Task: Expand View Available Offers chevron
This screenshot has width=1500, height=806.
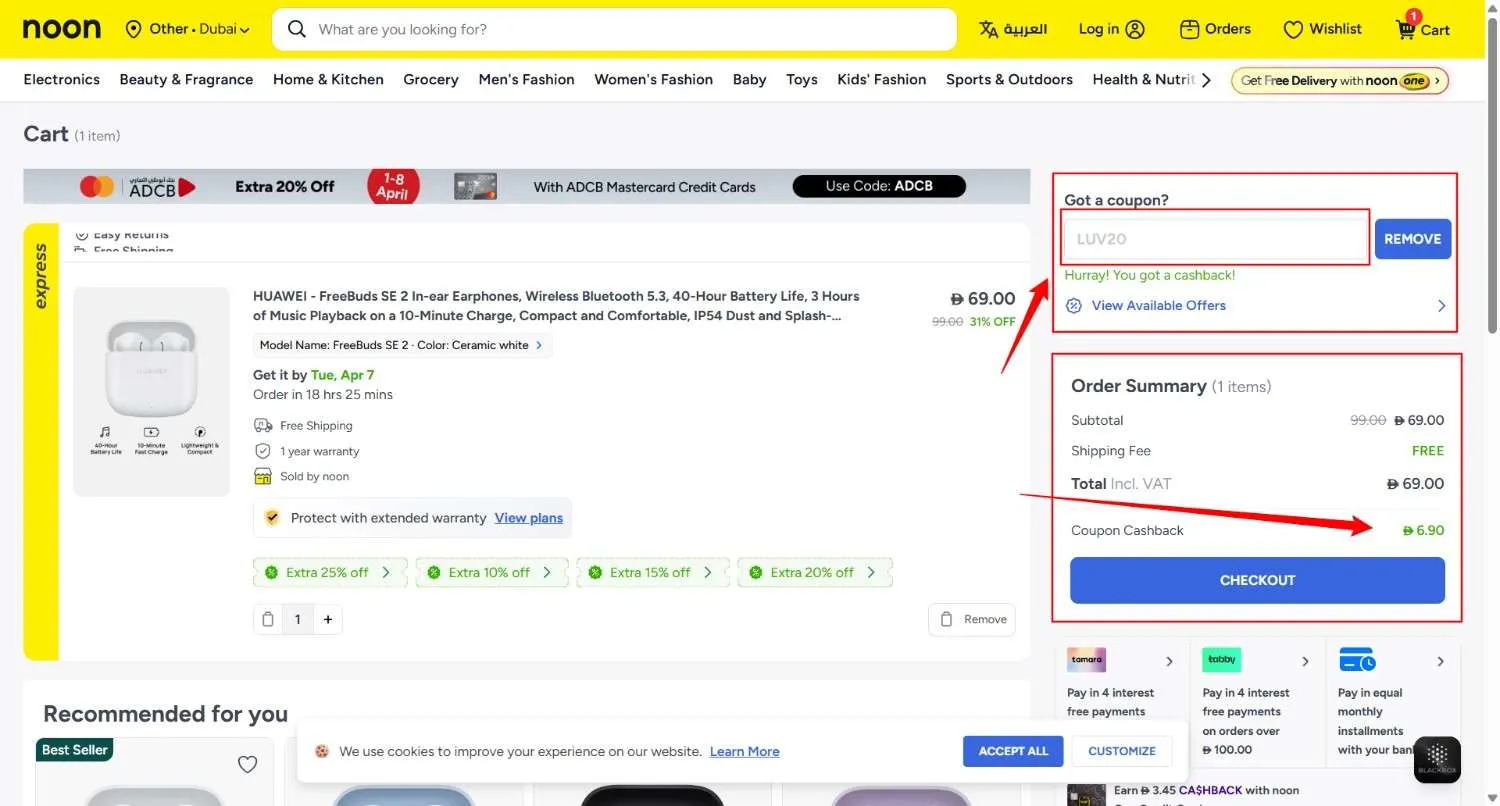Action: [x=1441, y=306]
